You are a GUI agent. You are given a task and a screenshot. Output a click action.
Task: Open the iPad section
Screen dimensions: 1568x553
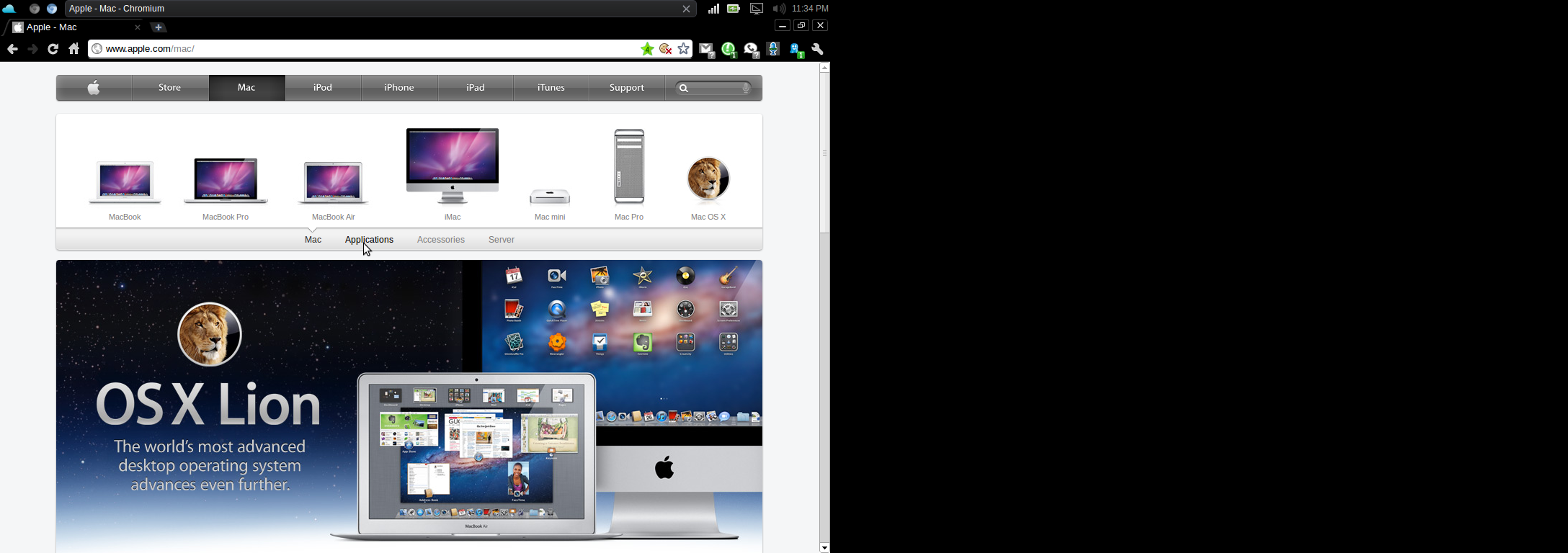[476, 88]
